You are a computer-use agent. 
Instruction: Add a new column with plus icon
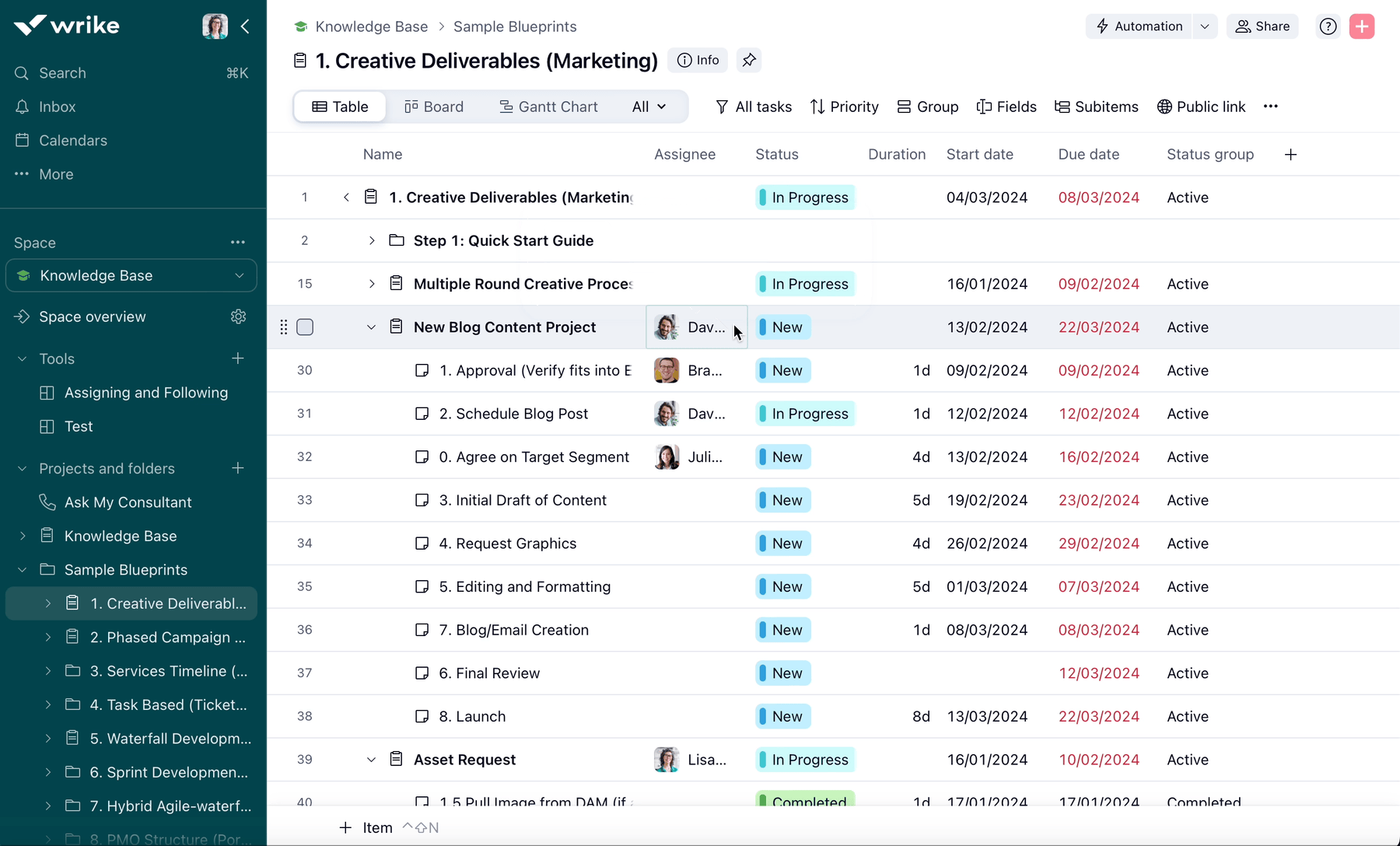point(1290,155)
